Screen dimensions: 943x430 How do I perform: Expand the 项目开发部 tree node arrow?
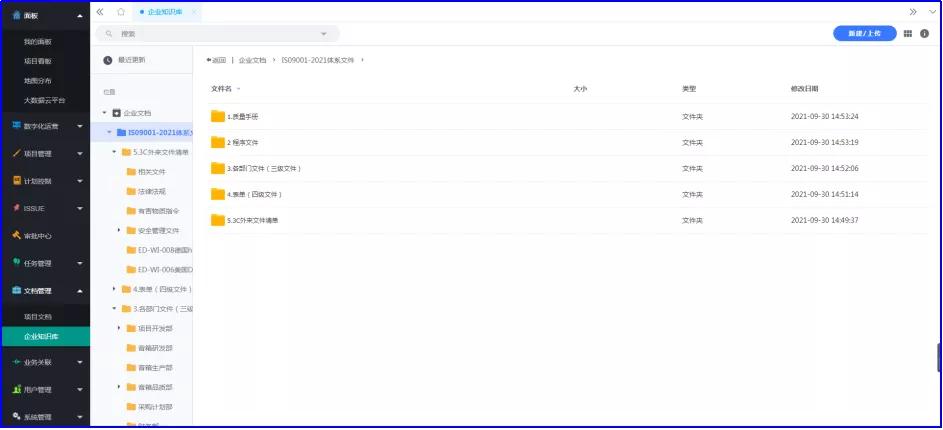pos(118,328)
